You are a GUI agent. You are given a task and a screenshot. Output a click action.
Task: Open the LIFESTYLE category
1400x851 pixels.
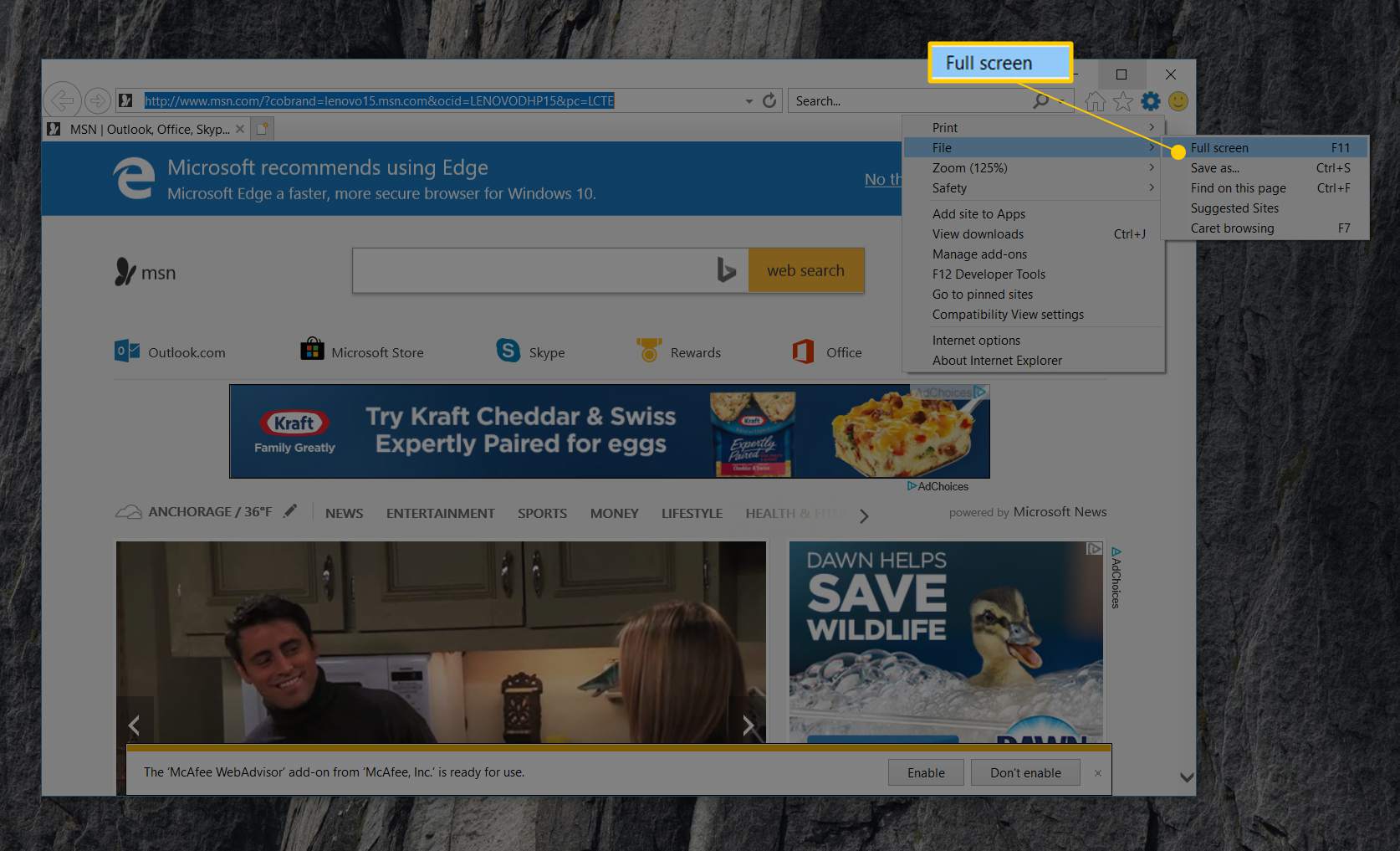click(692, 513)
